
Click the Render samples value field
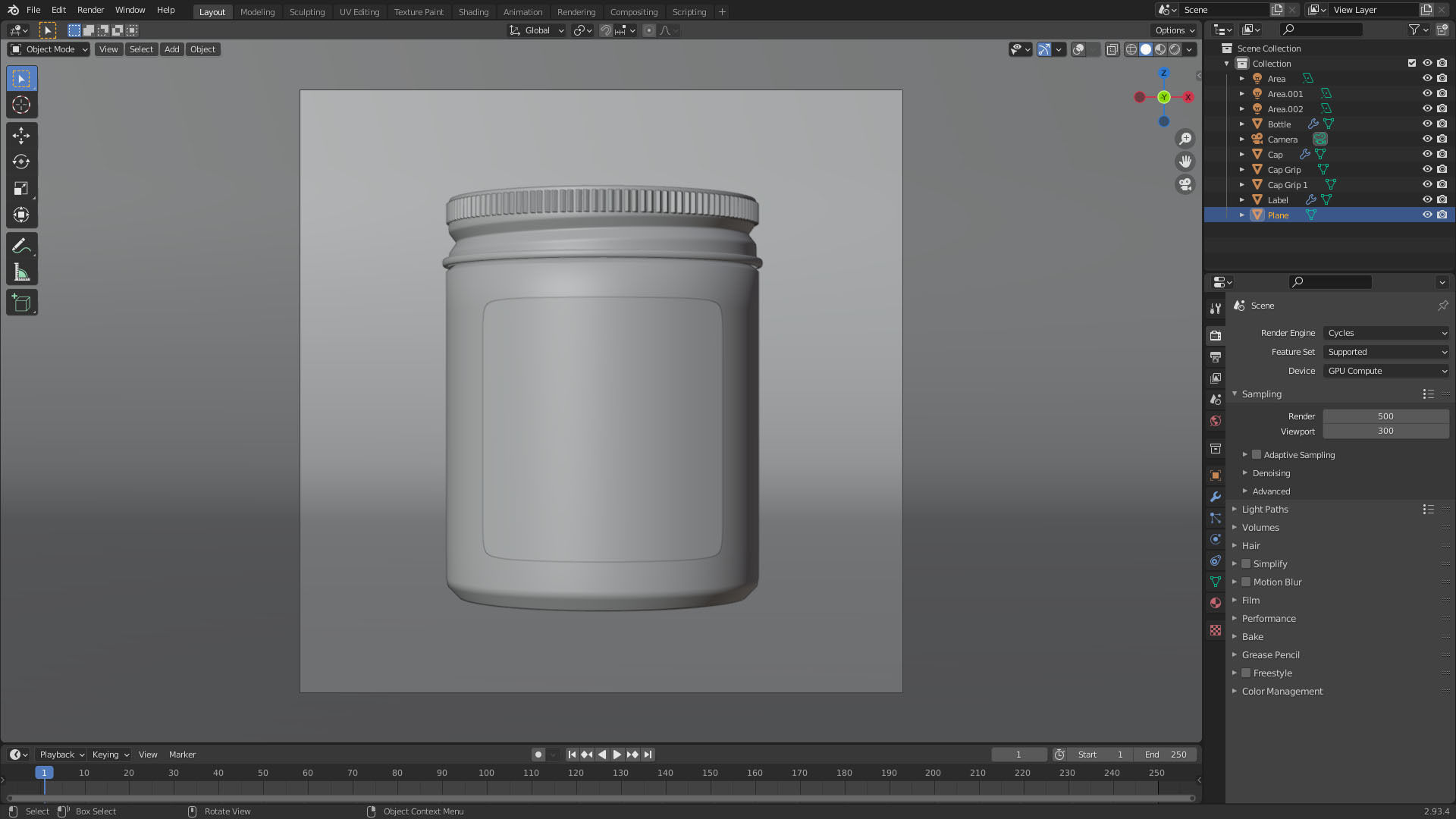(x=1385, y=416)
